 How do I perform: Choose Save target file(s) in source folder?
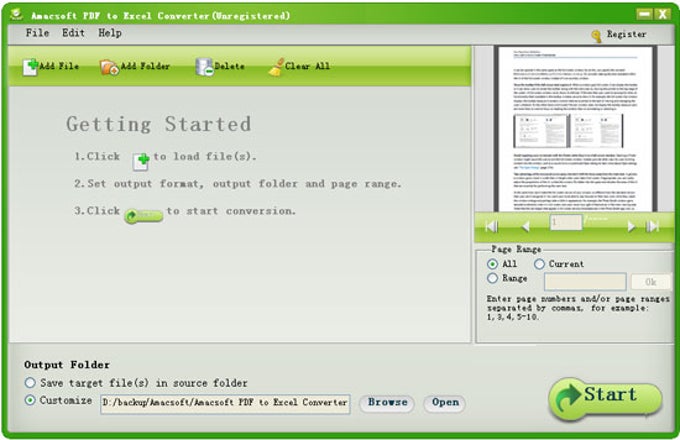click(x=30, y=382)
